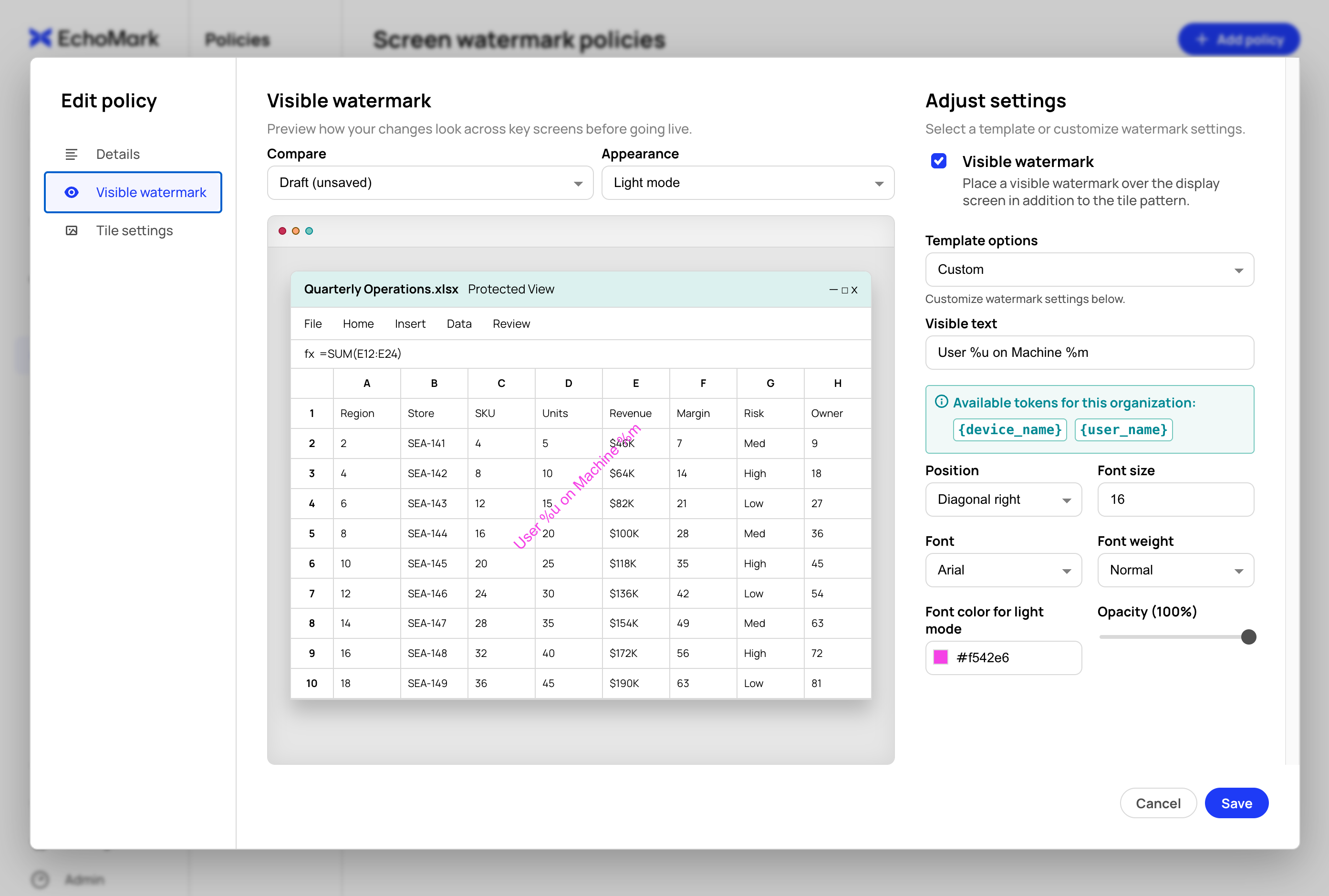1329x896 pixels.
Task: Click the Tile settings image icon
Action: click(x=72, y=231)
